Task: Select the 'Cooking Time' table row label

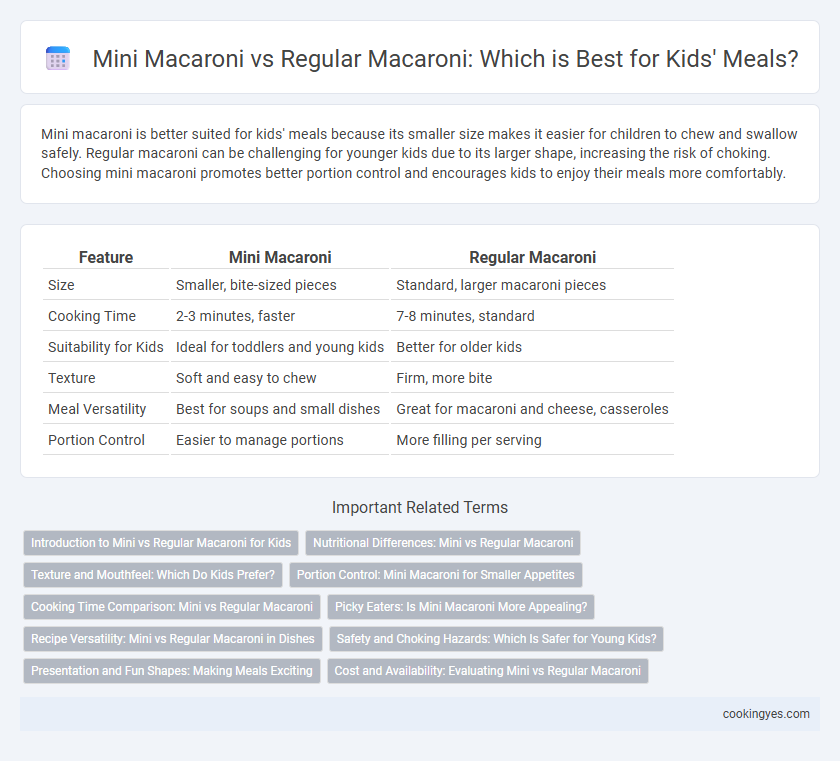Action: click(92, 316)
